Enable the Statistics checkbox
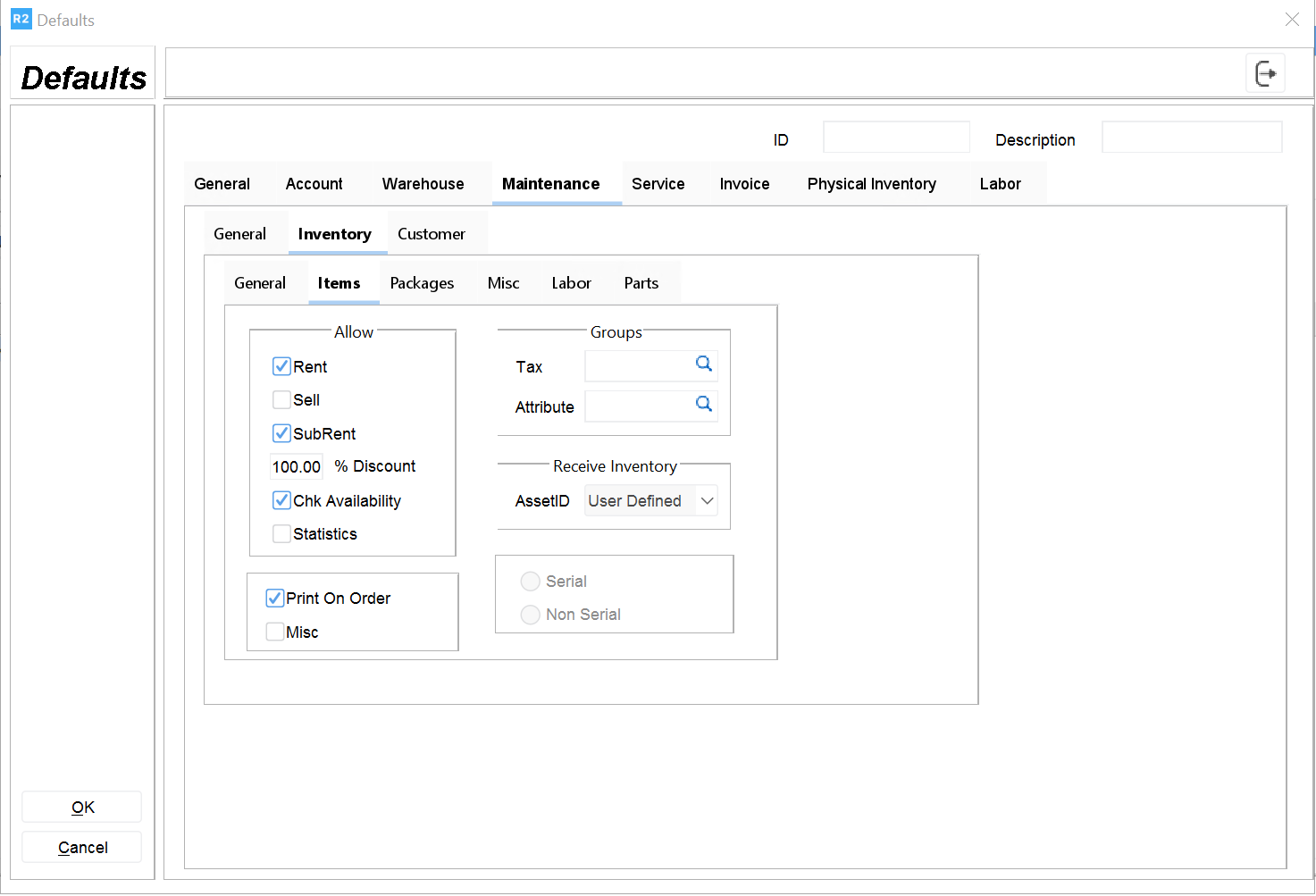This screenshot has width=1316, height=896. (281, 533)
